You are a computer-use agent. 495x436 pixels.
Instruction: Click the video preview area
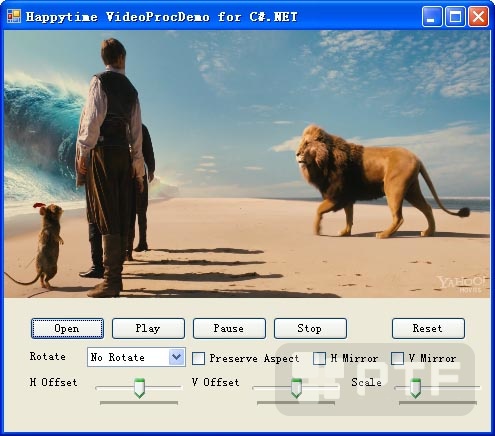tap(247, 164)
